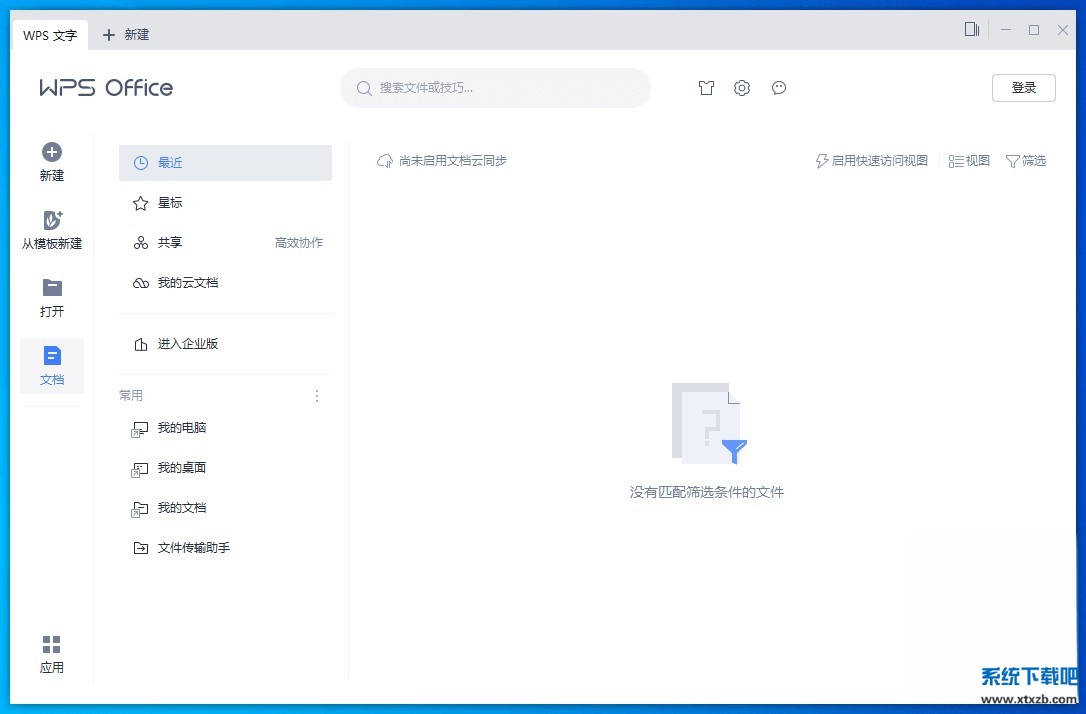Click the feedback chat bubble icon
Viewport: 1086px width, 714px height.
(779, 88)
